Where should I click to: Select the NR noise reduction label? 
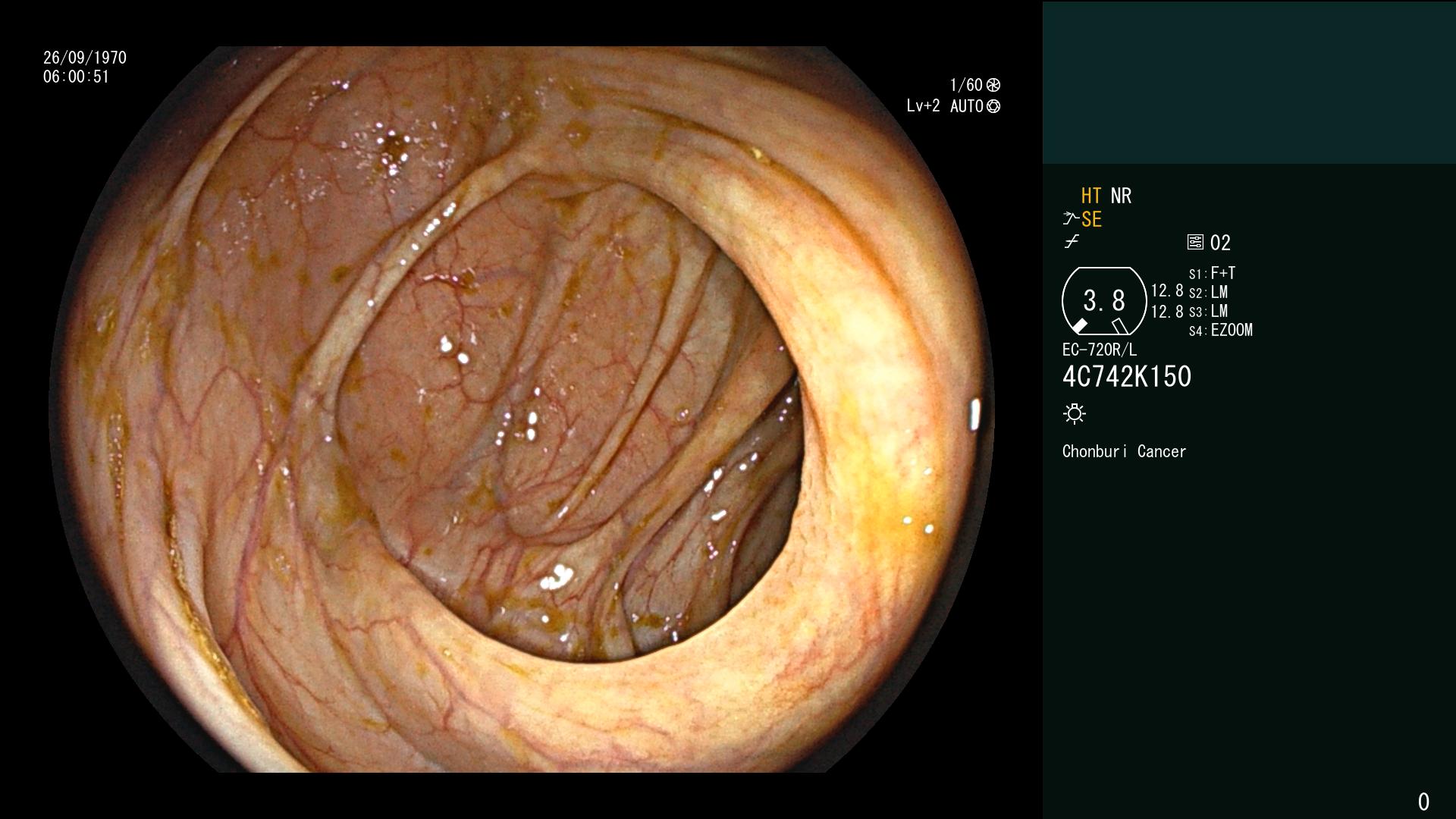pos(1121,196)
